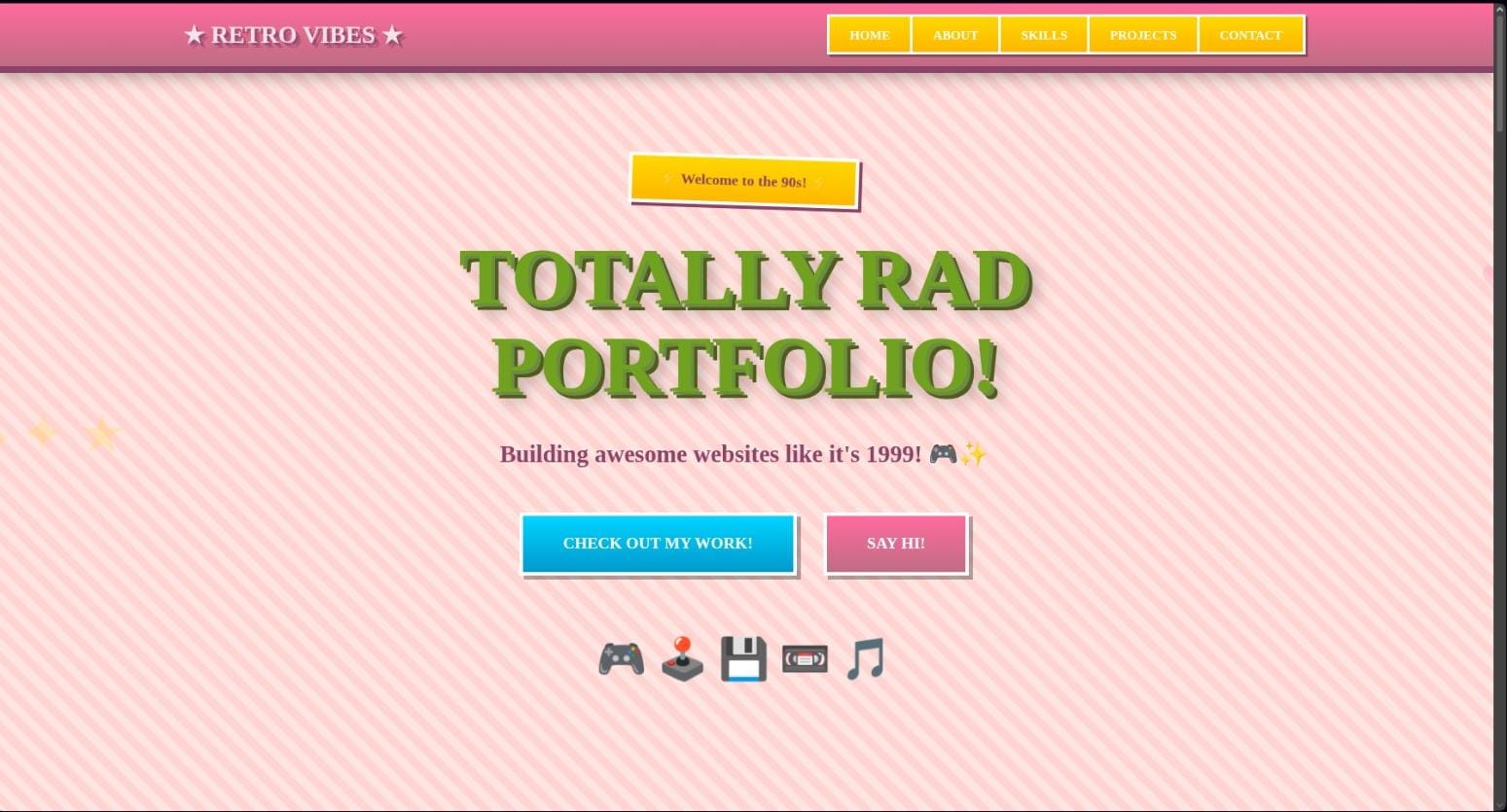
Task: Click the sparkles emoji in the tagline
Action: [974, 452]
